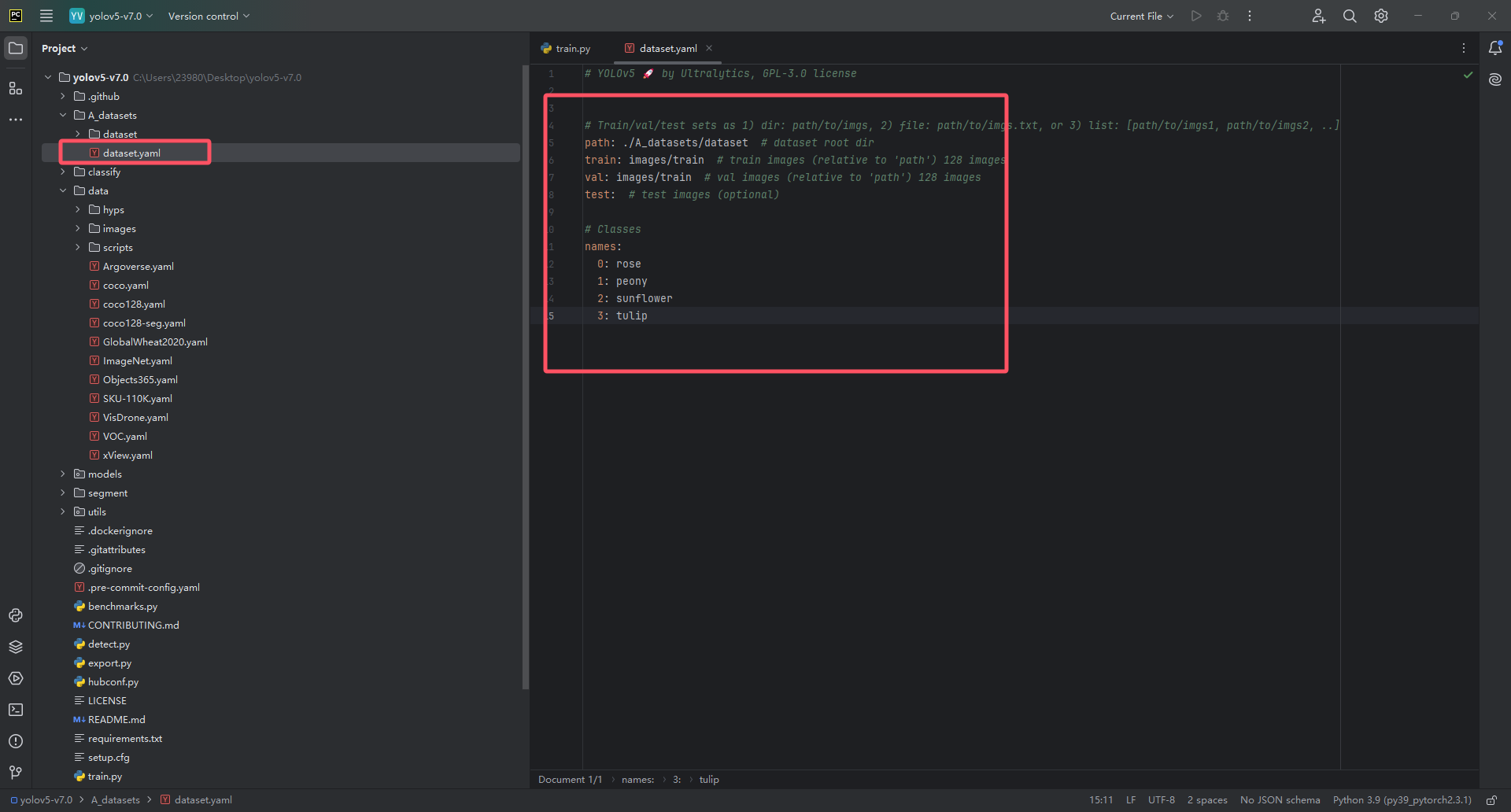
Task: Open IDE settings gear
Action: [x=1381, y=16]
